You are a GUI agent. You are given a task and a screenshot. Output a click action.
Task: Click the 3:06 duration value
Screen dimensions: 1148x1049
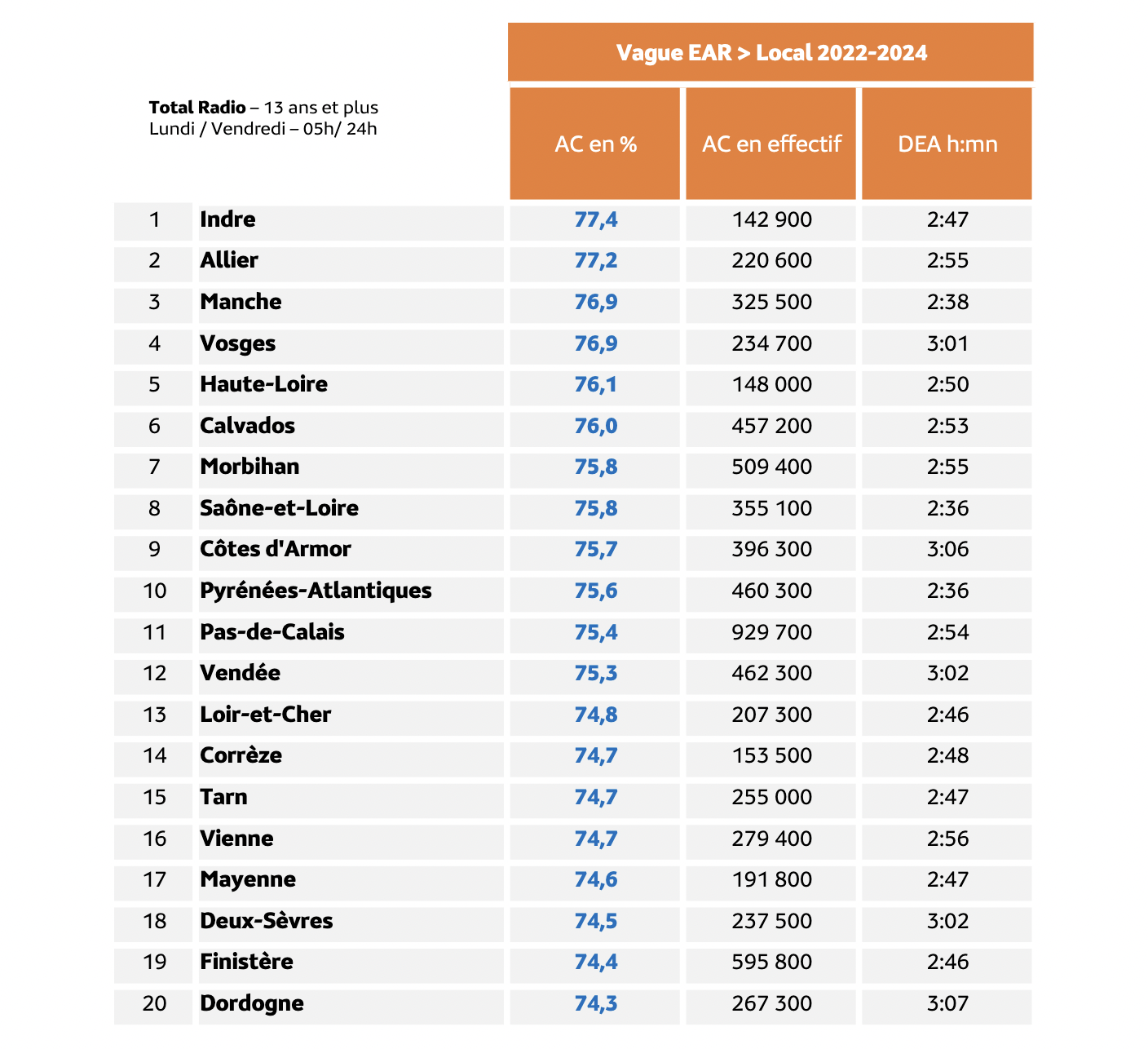pyautogui.click(x=947, y=550)
